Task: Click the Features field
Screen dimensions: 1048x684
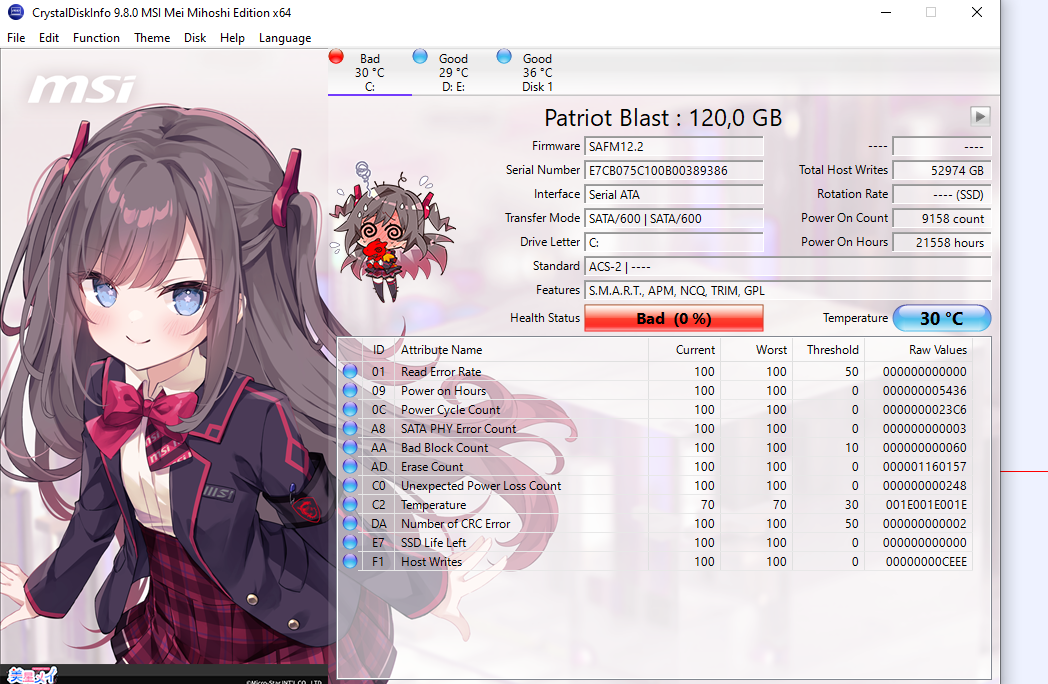Action: [x=787, y=291]
